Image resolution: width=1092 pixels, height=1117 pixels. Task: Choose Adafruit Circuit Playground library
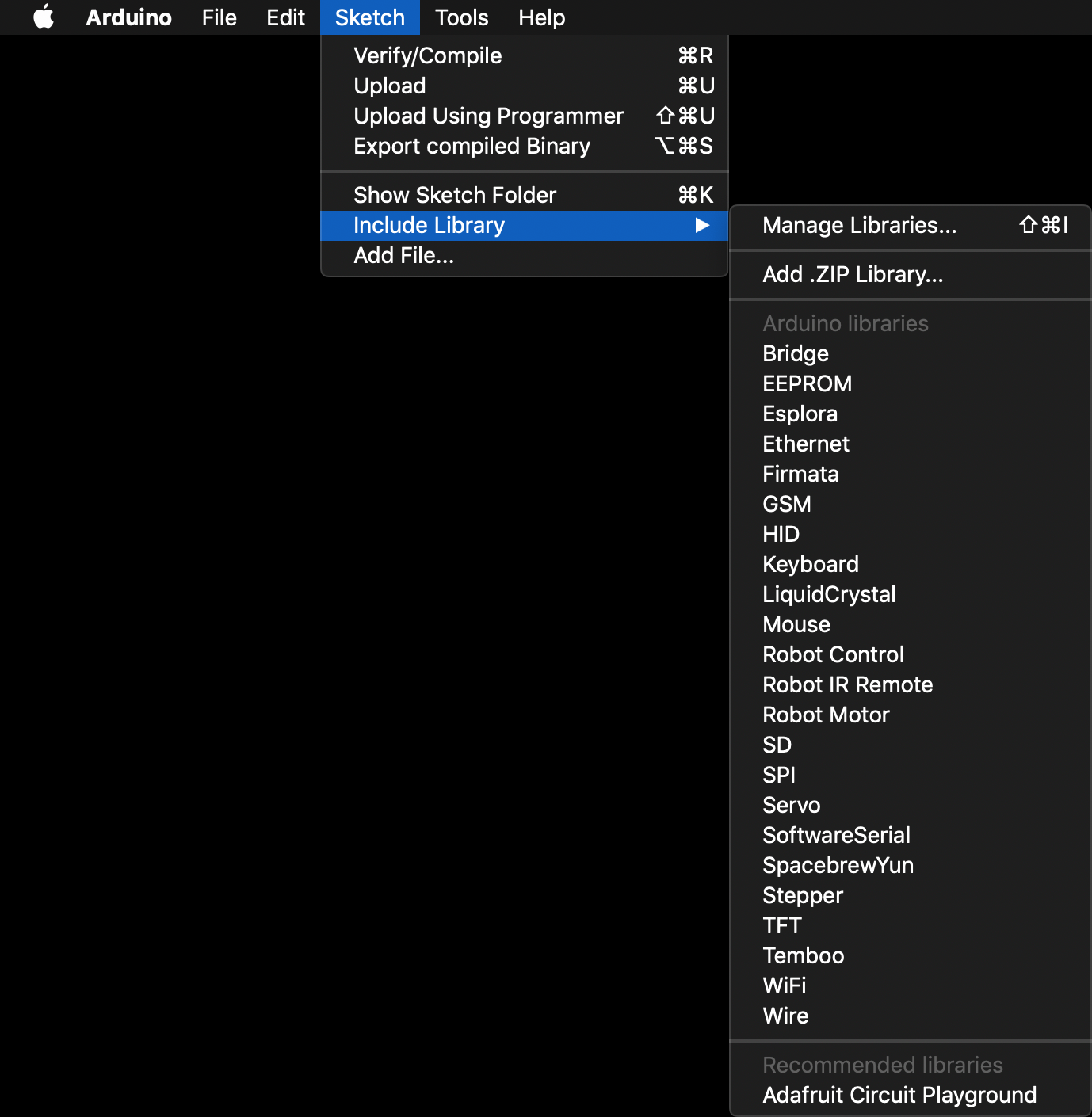(899, 1096)
